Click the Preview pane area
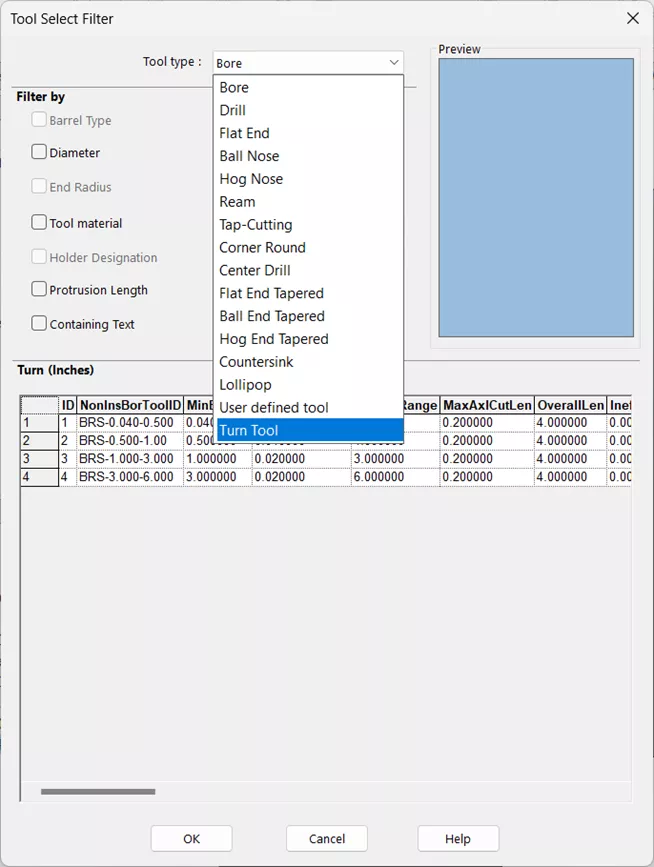 pyautogui.click(x=536, y=197)
